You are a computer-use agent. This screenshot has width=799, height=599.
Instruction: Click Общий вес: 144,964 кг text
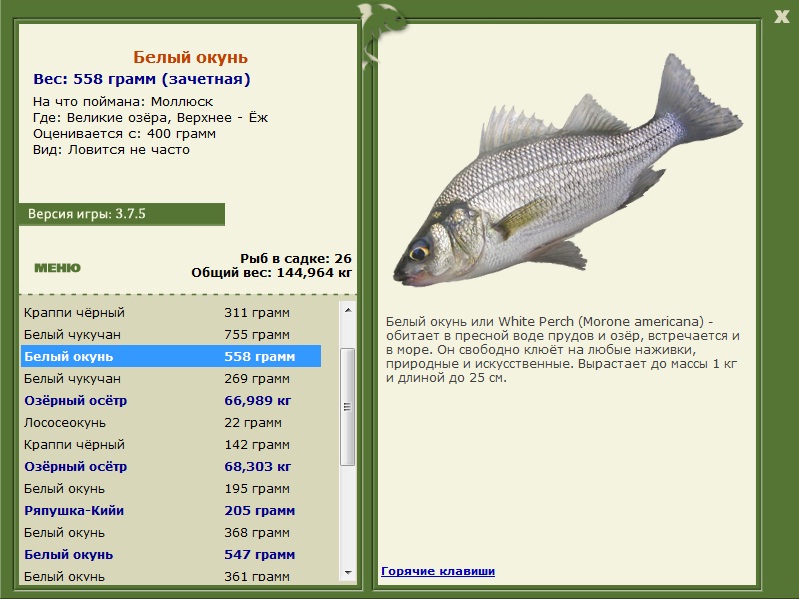point(272,273)
